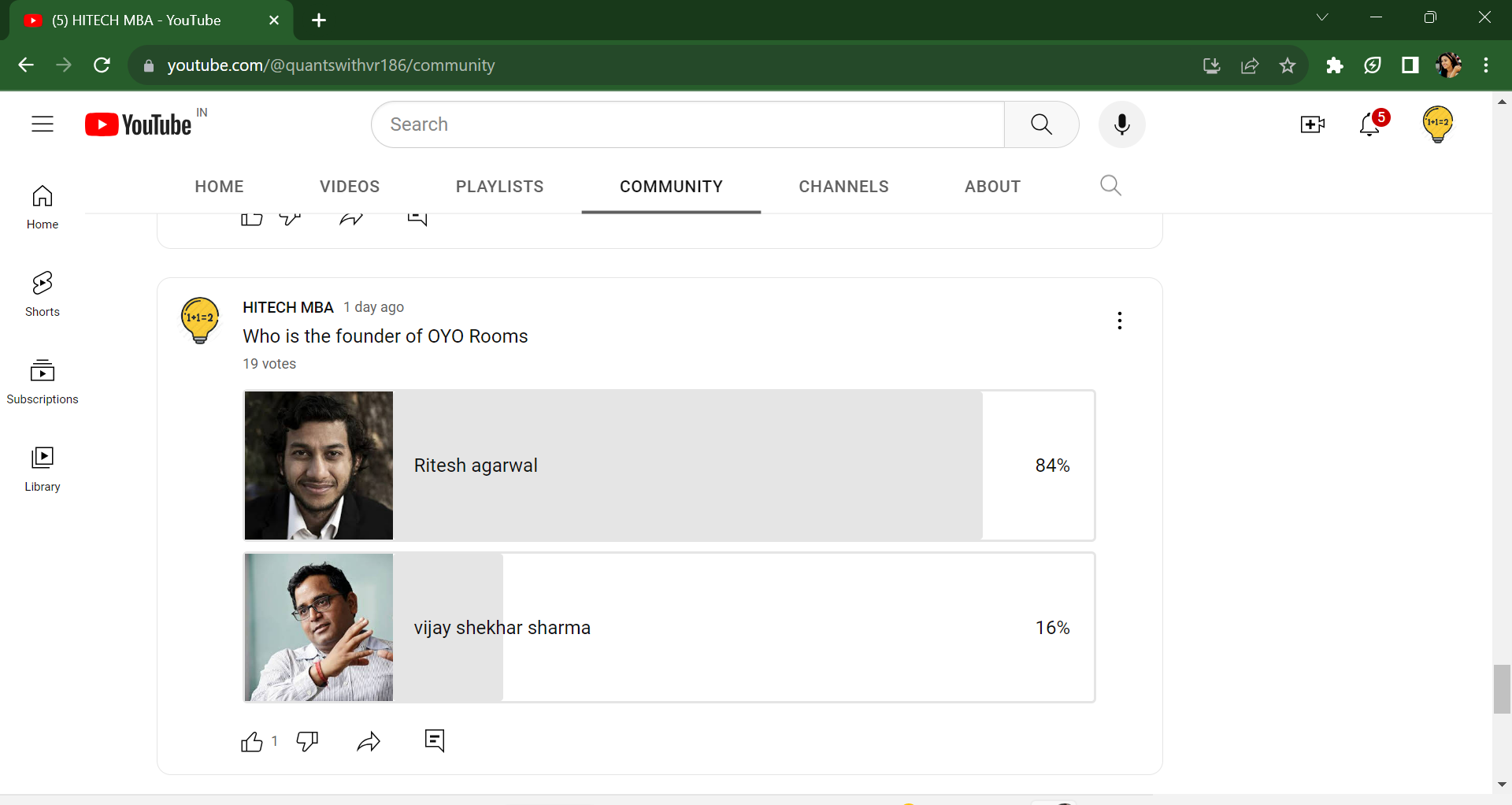Open the browser extensions puzzle icon
Image resolution: width=1512 pixels, height=805 pixels.
click(x=1335, y=65)
